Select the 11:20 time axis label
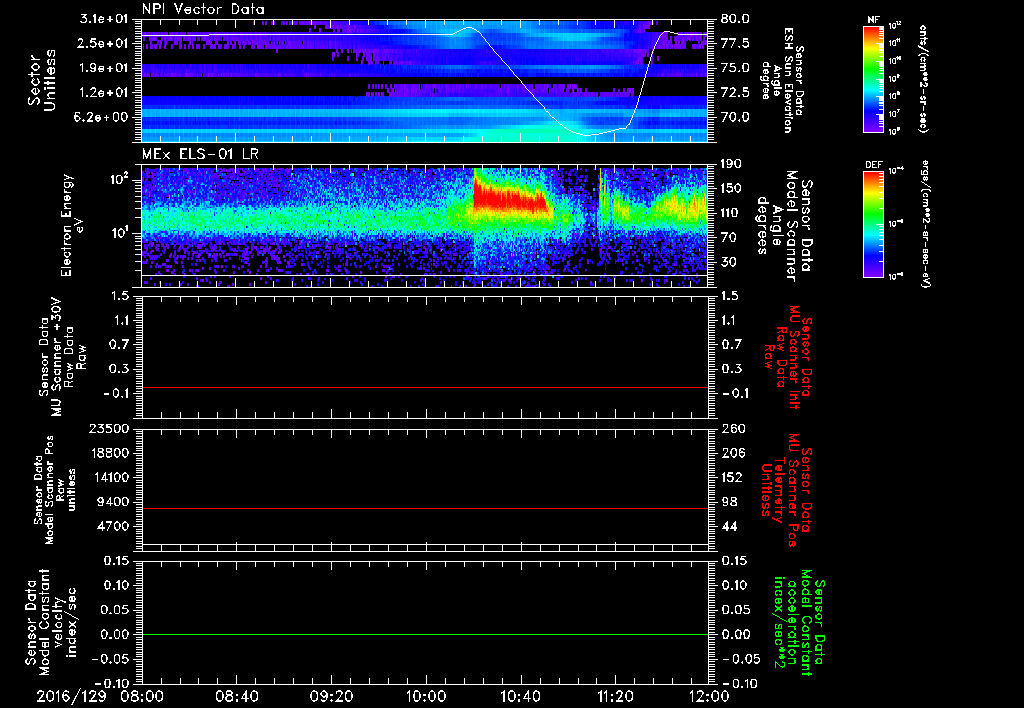Image resolution: width=1024 pixels, height=708 pixels. (x=614, y=694)
